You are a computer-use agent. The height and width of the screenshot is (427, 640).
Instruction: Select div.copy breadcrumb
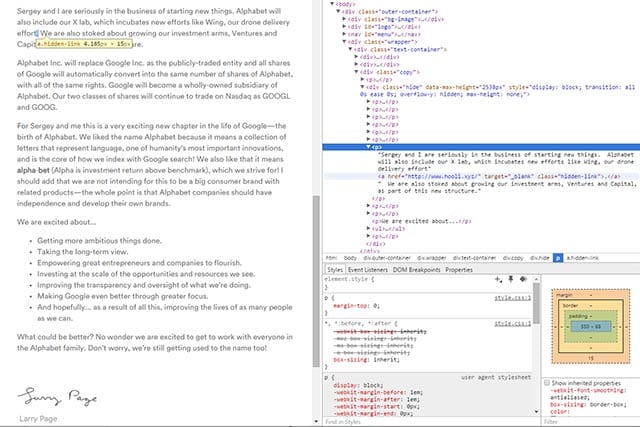pyautogui.click(x=513, y=258)
